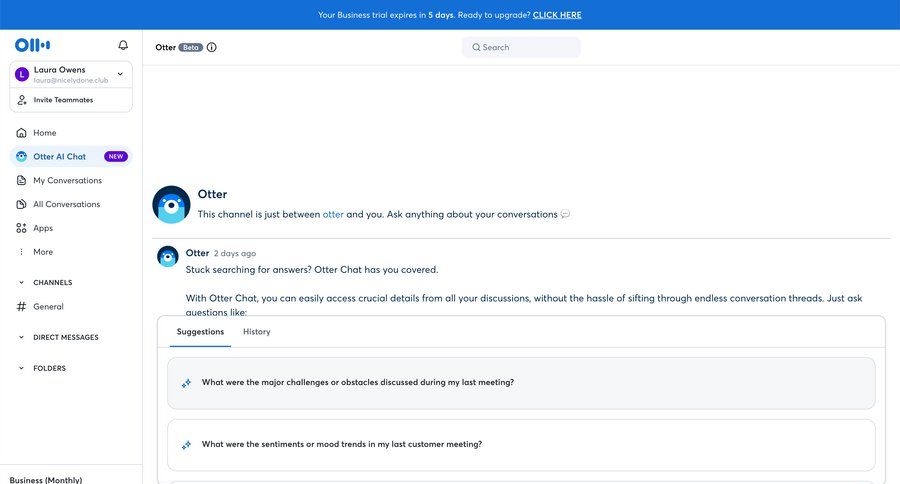
Task: Open the notifications bell
Action: coord(123,45)
